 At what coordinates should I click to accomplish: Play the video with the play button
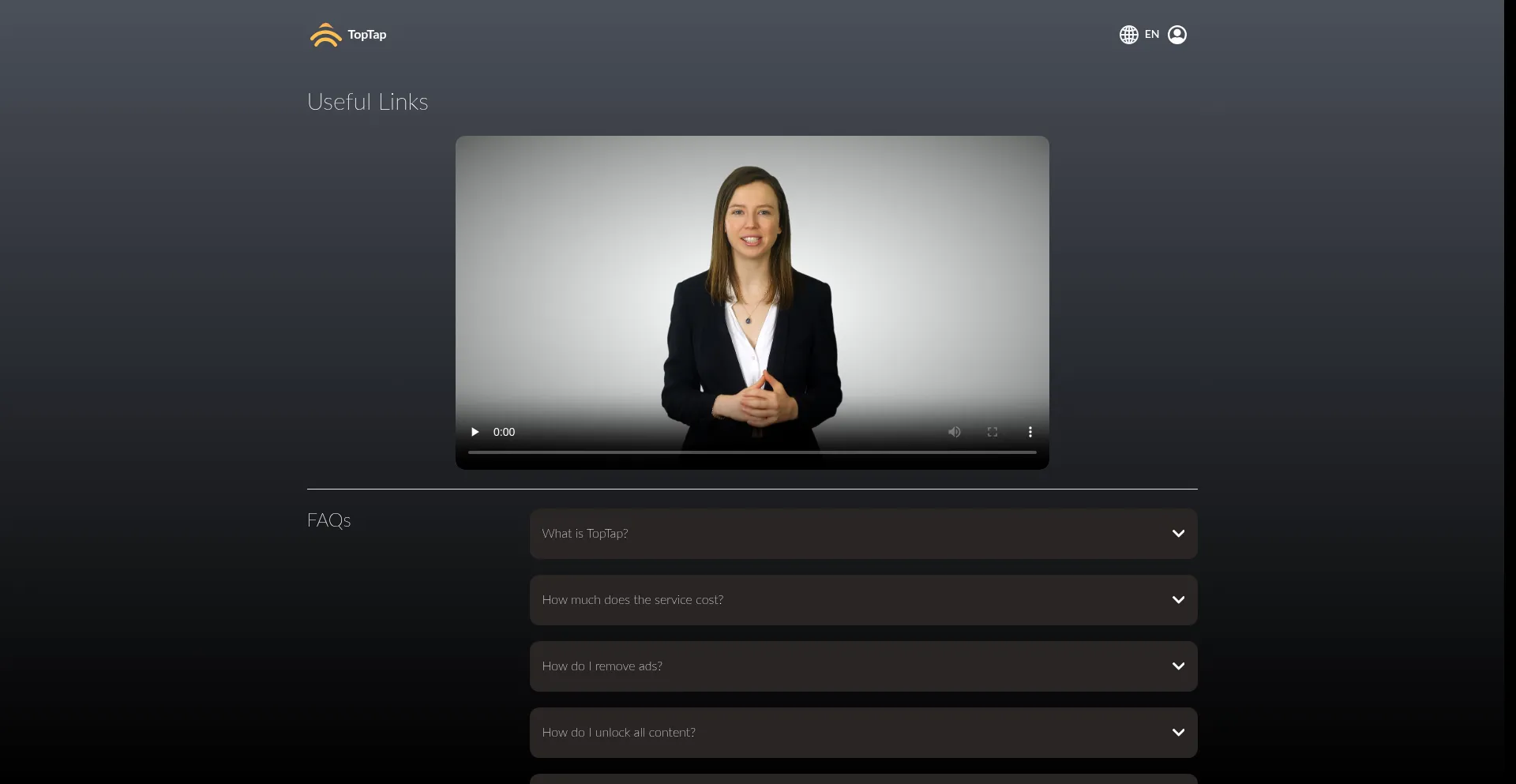click(x=475, y=432)
